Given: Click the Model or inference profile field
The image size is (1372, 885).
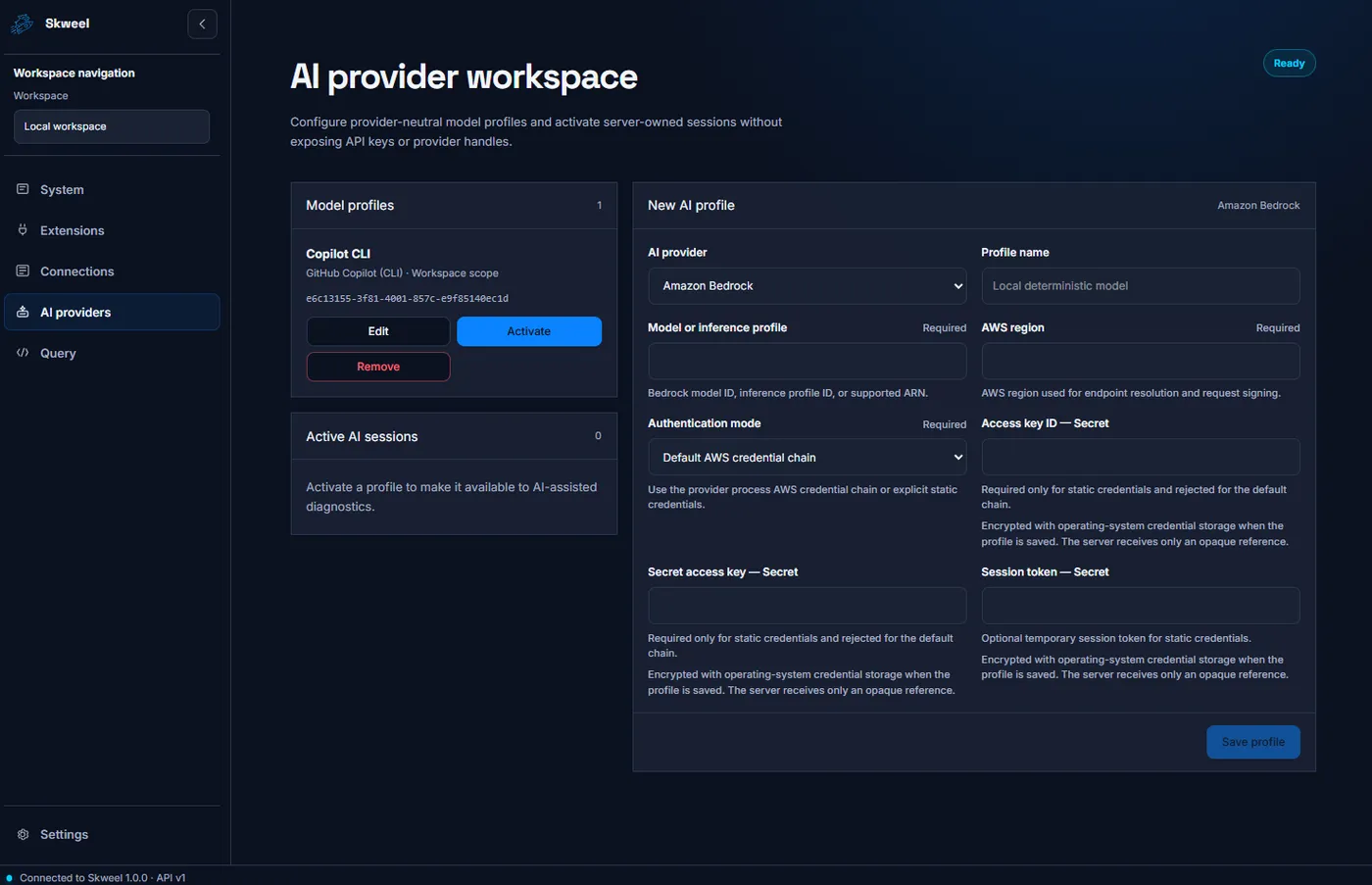Looking at the screenshot, I should (x=808, y=362).
